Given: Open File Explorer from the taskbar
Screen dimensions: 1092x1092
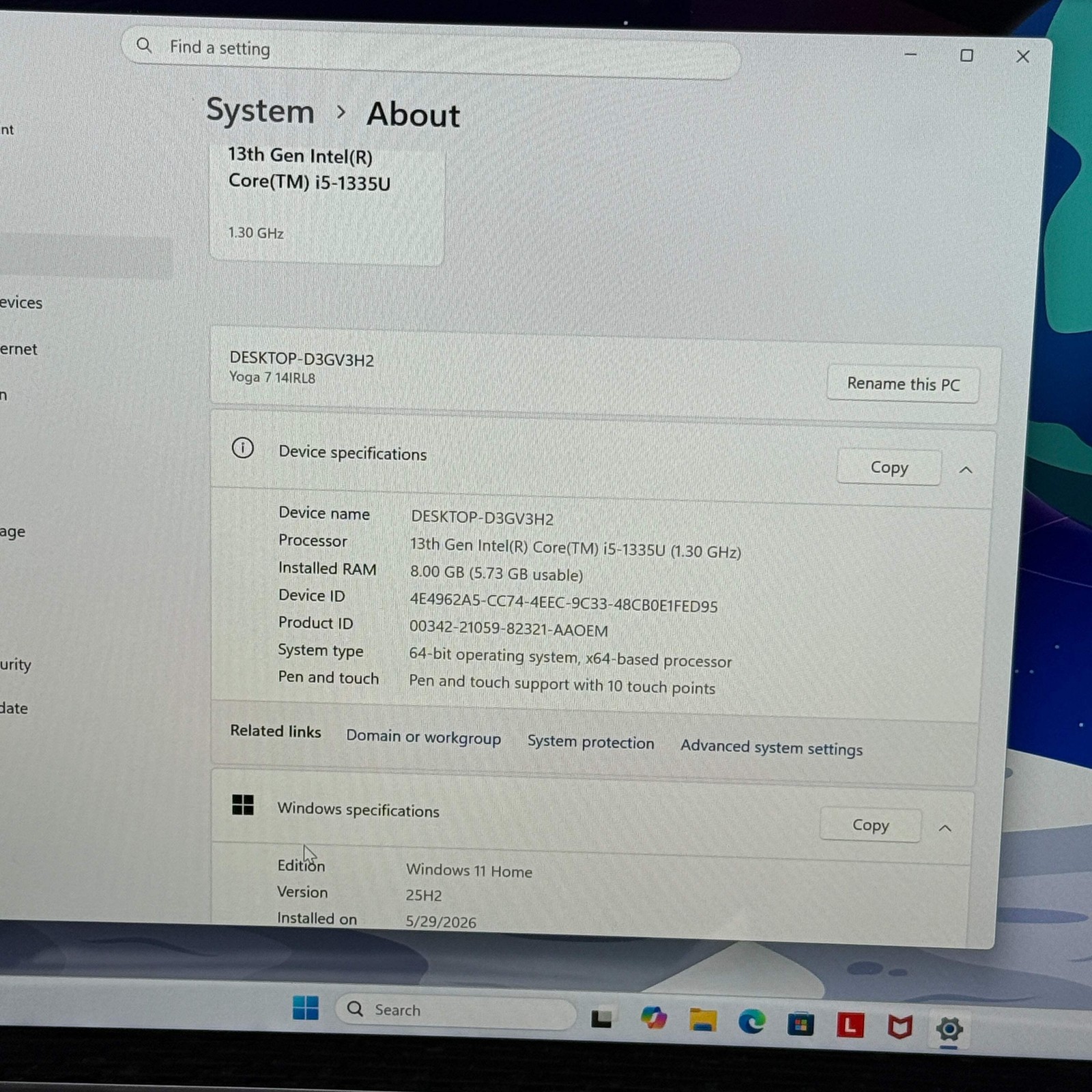Looking at the screenshot, I should click(x=703, y=1020).
